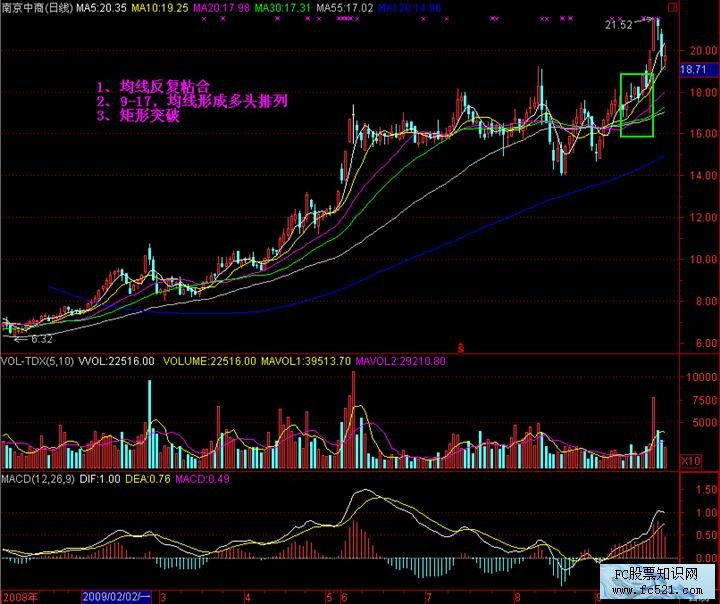Click the yellow MA10 indicator label

click(x=161, y=7)
